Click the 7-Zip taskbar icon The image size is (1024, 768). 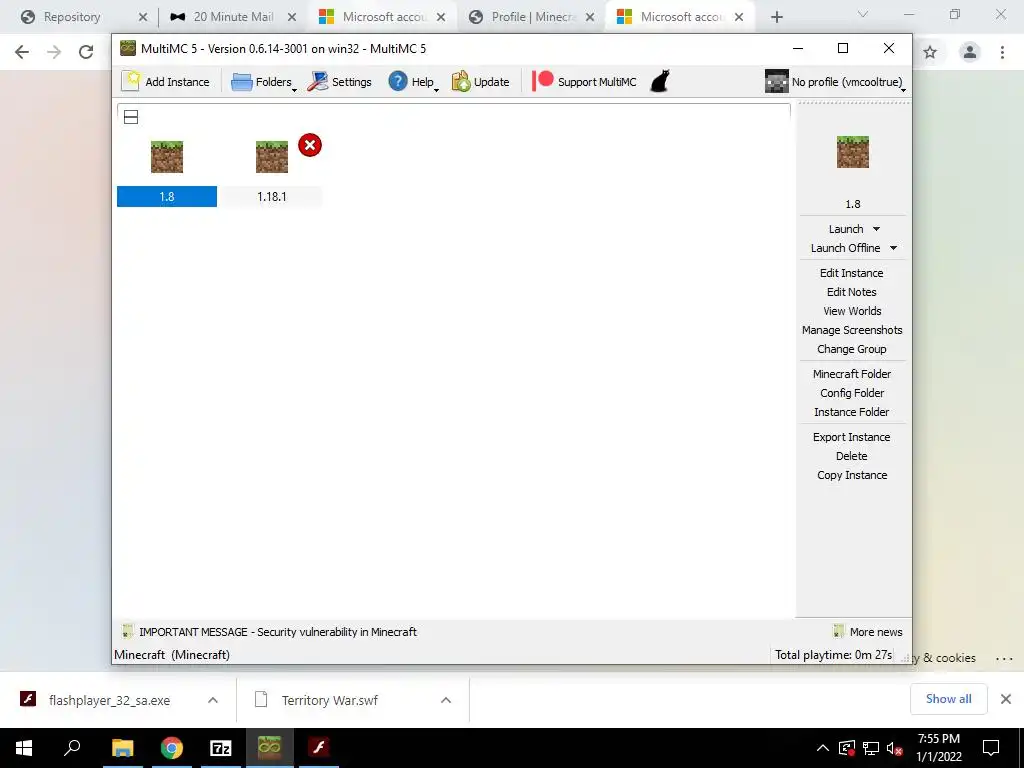click(221, 748)
